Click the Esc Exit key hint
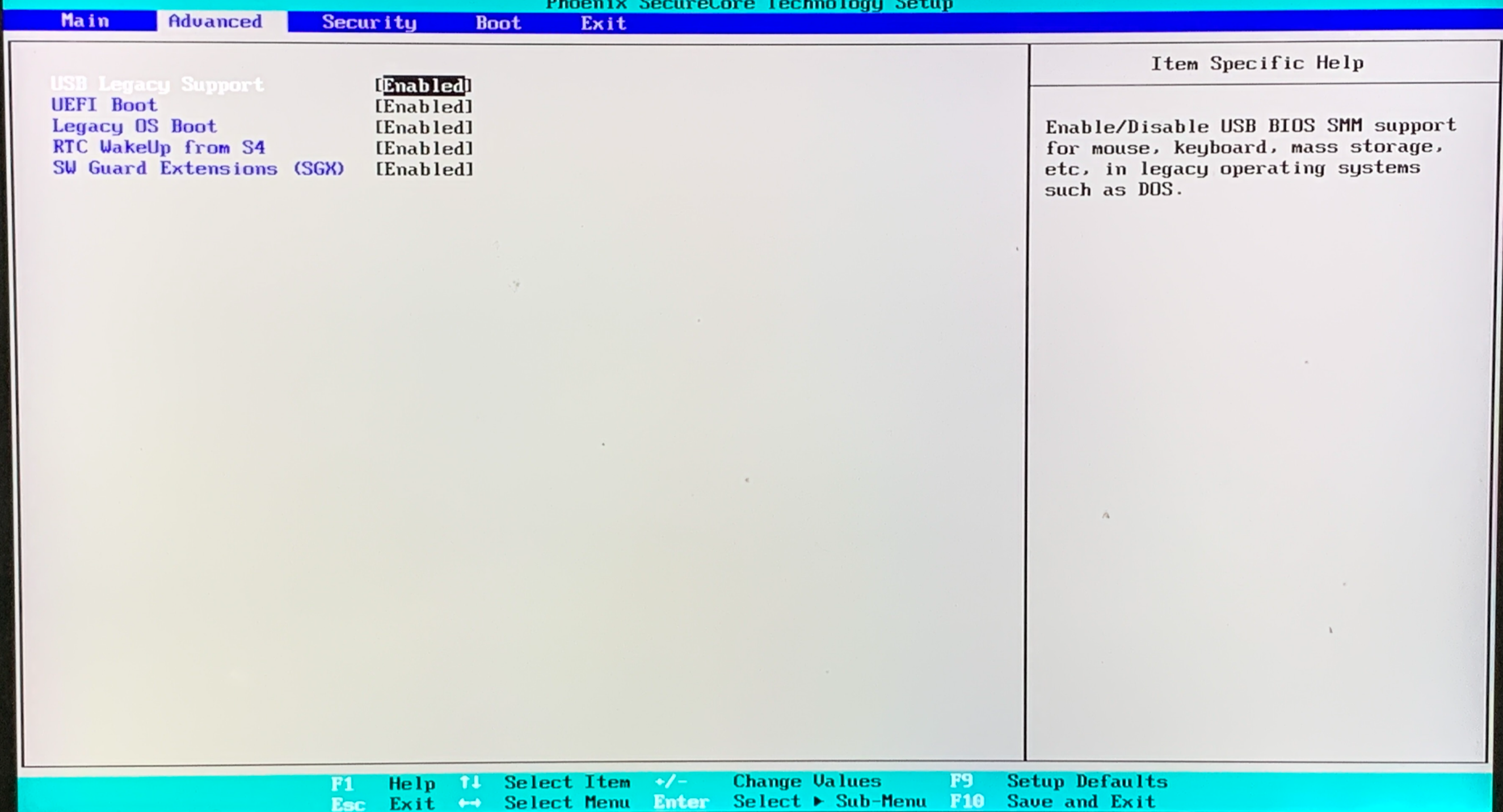 (x=348, y=804)
